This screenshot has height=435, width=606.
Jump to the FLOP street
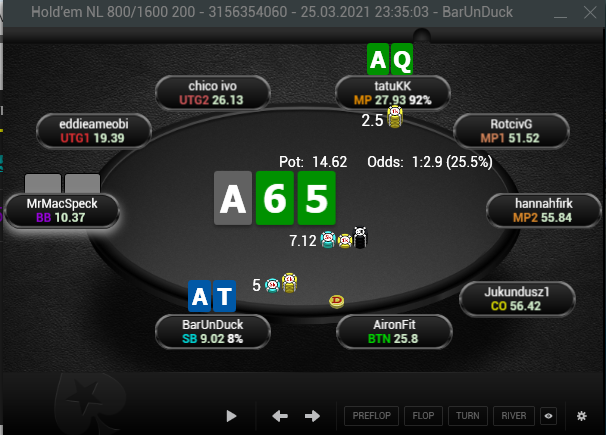(423, 416)
